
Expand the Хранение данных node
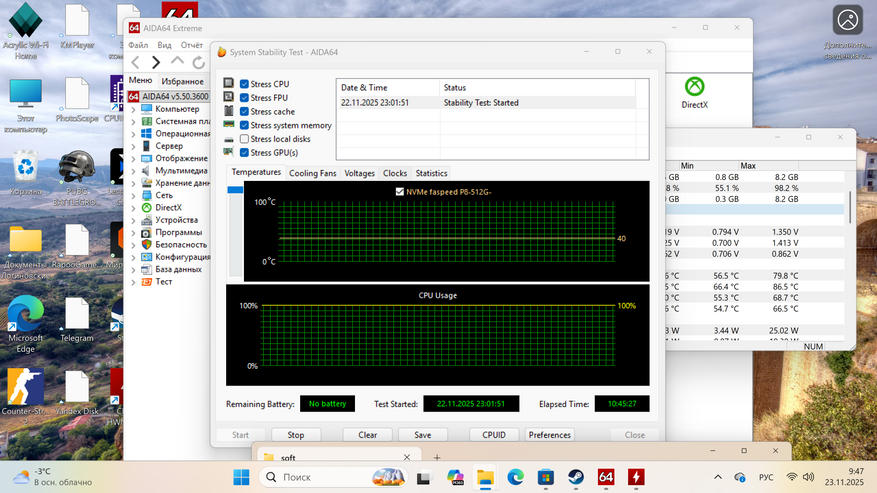pyautogui.click(x=133, y=183)
